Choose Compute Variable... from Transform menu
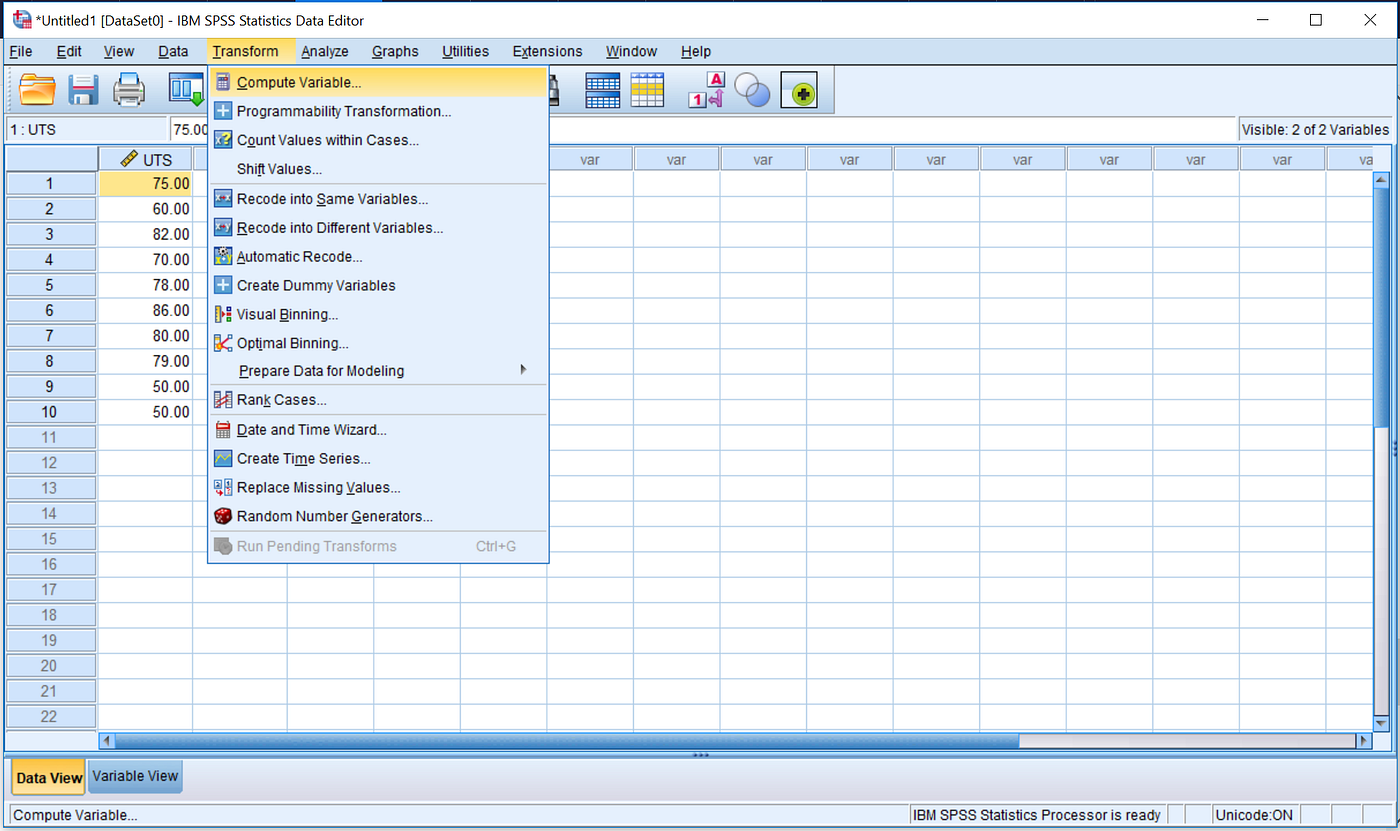 [378, 82]
